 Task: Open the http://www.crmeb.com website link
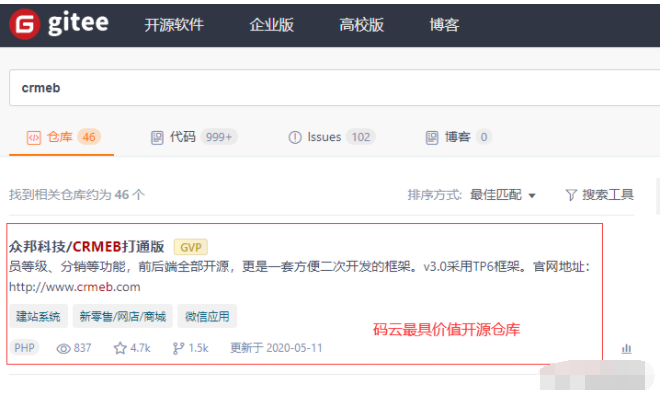pos(74,285)
